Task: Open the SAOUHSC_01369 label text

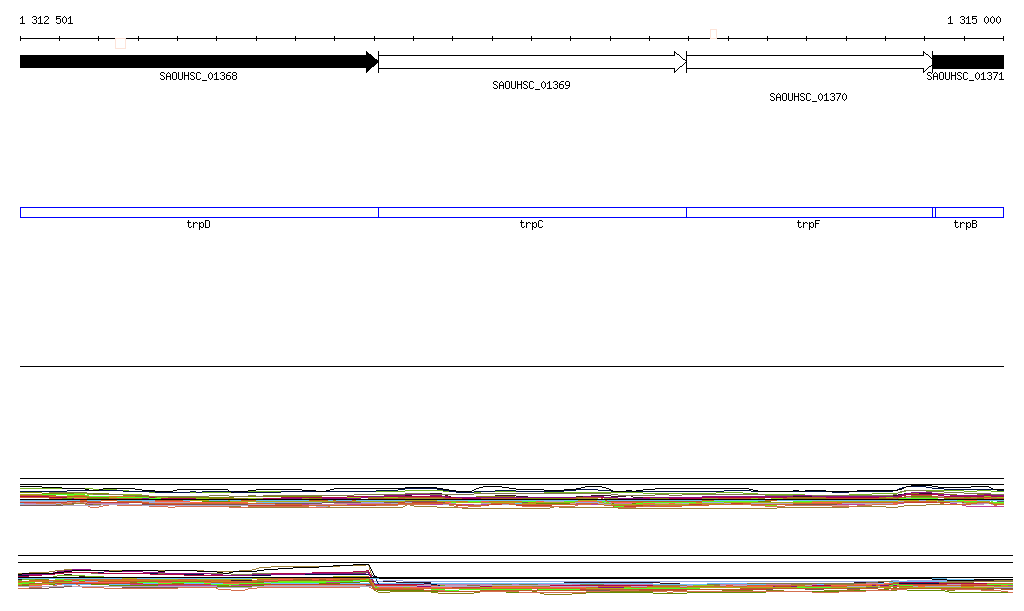Action: coord(531,86)
